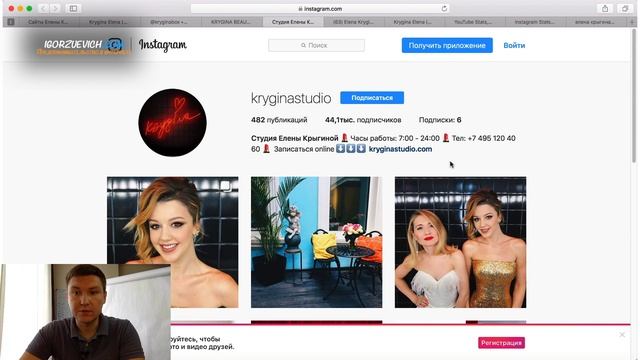Viewport: 640px width, 360px height.
Task: Open the kryginastudio profile picture
Action: coord(172,122)
